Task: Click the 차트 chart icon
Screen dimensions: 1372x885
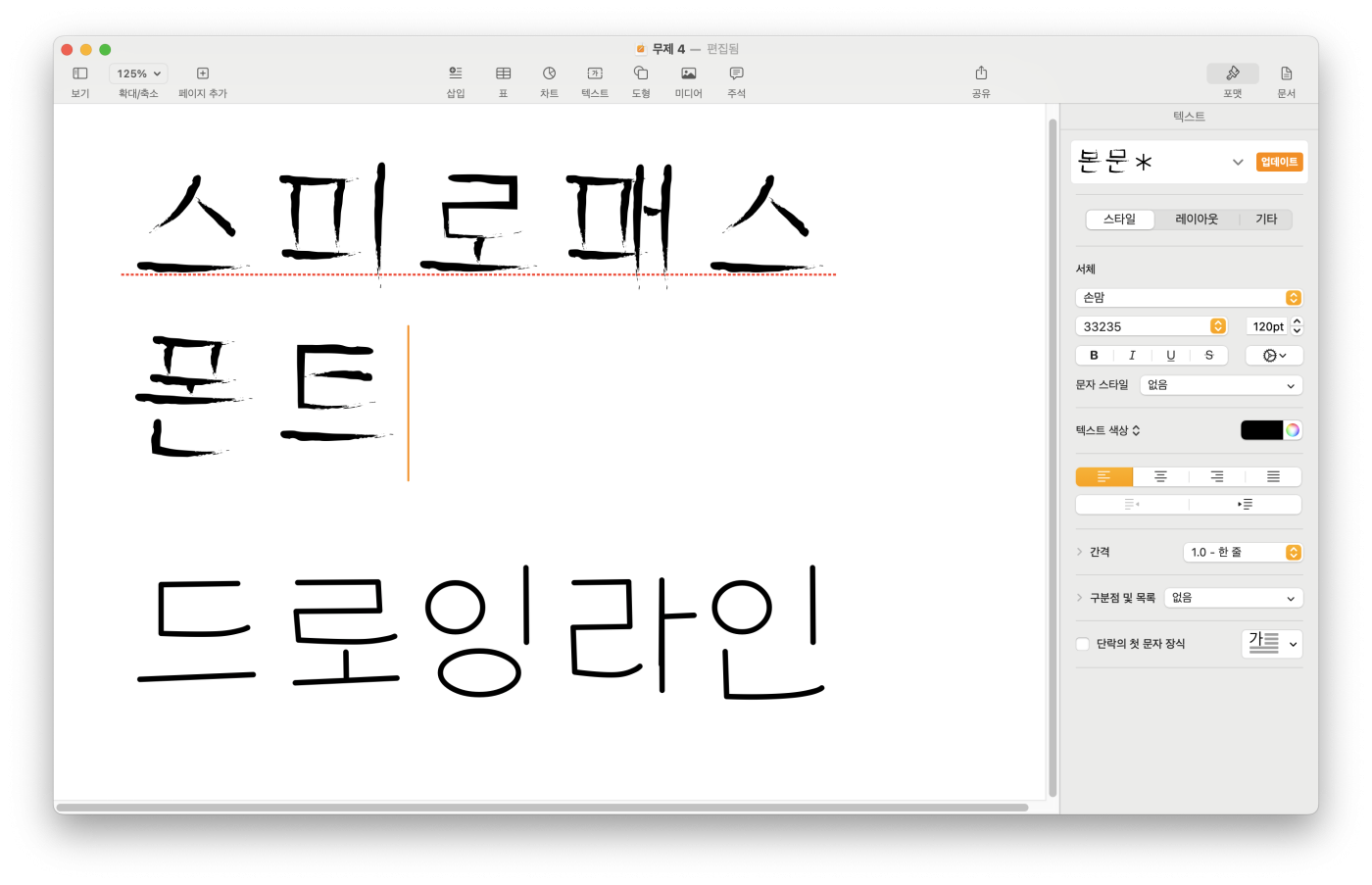Action: tap(549, 74)
